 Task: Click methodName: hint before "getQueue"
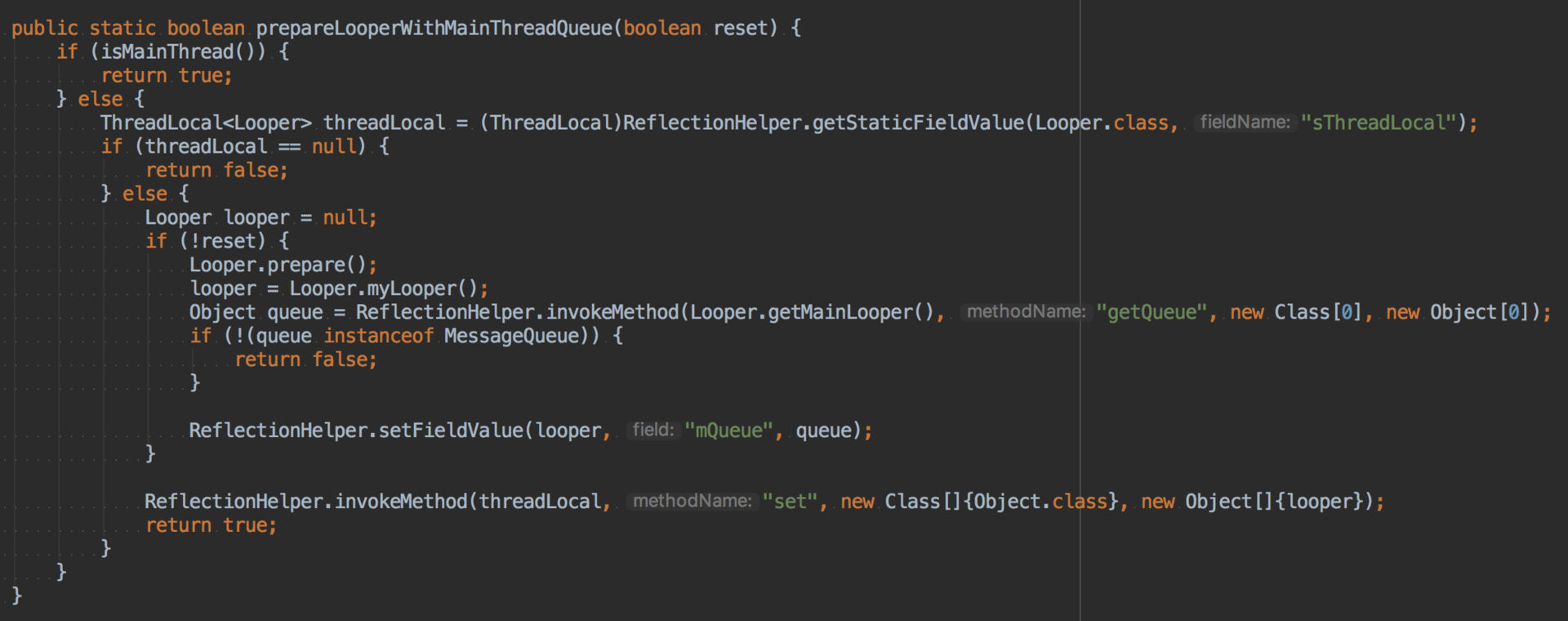(x=1026, y=312)
